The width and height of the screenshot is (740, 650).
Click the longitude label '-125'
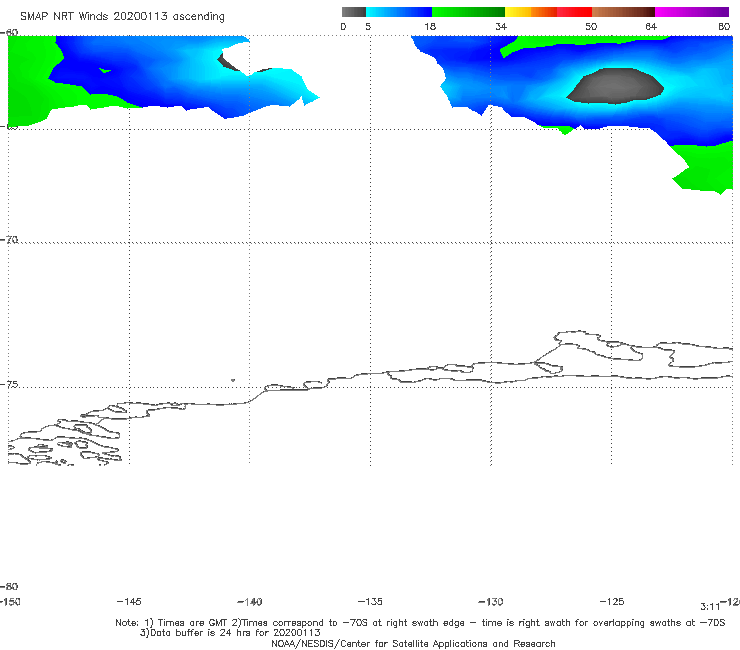point(612,602)
